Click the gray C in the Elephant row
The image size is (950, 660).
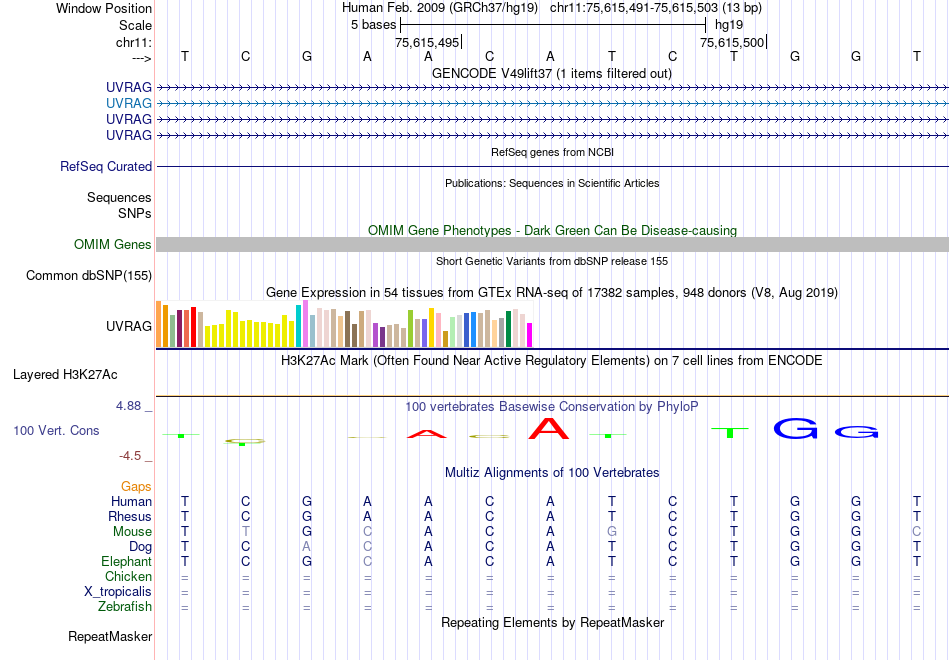[x=367, y=561]
